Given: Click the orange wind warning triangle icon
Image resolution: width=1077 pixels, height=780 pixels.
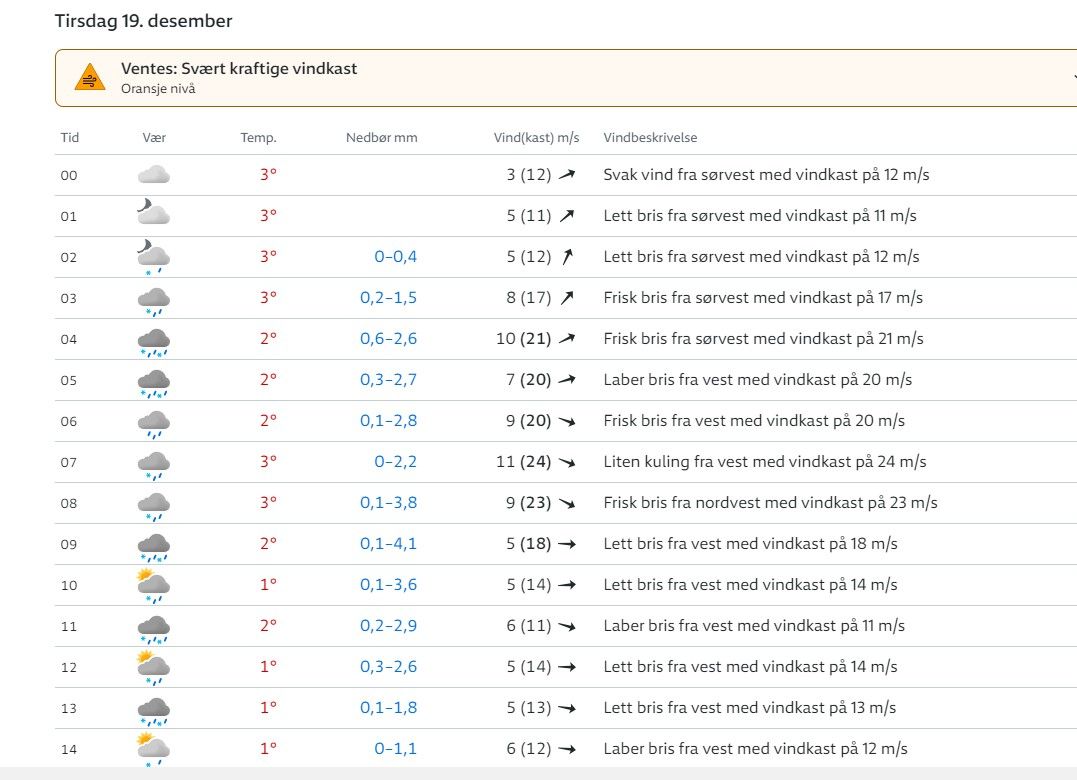Looking at the screenshot, I should point(90,78).
